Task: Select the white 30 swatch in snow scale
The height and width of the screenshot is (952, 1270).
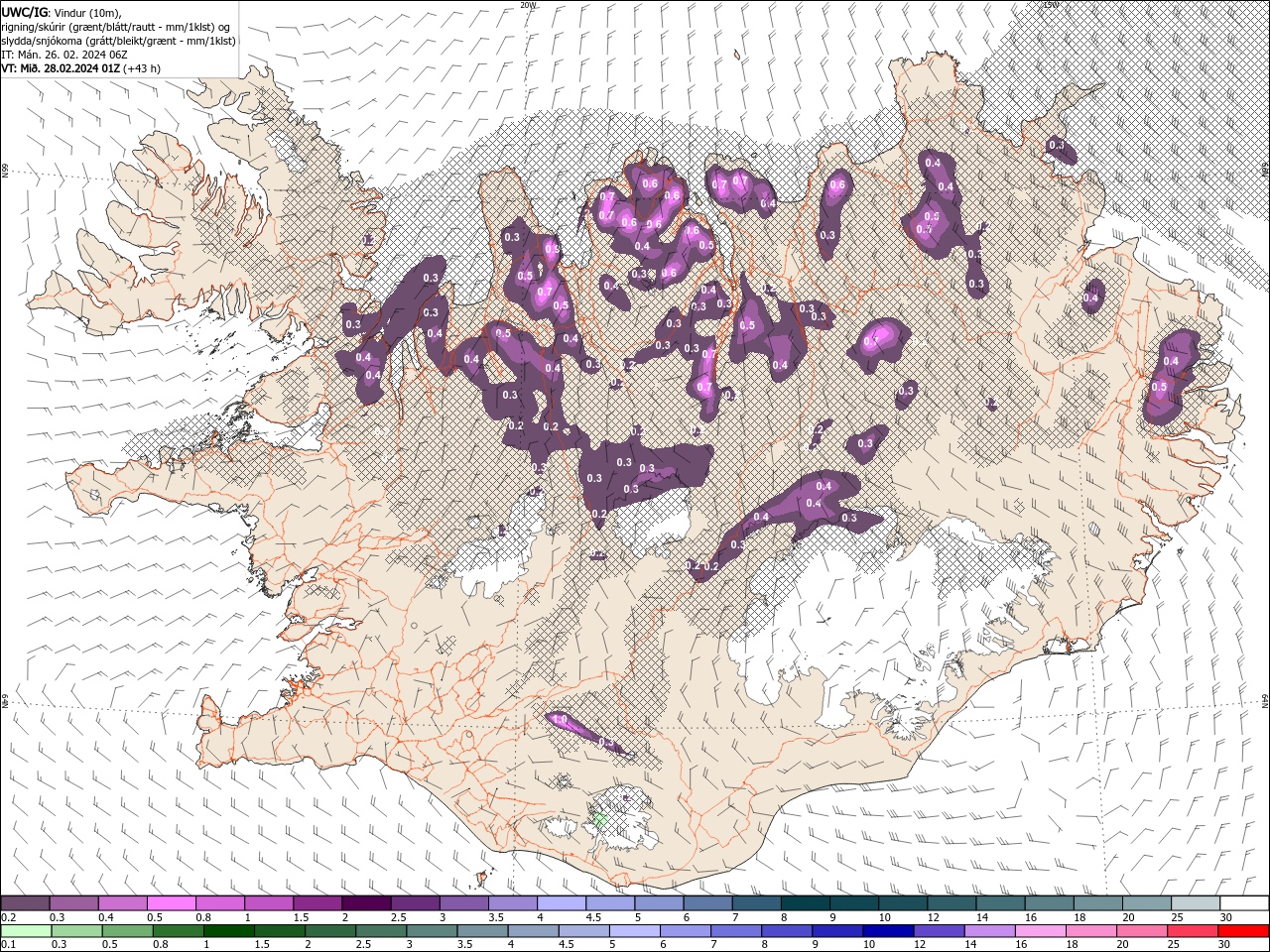Action: [x=1244, y=903]
